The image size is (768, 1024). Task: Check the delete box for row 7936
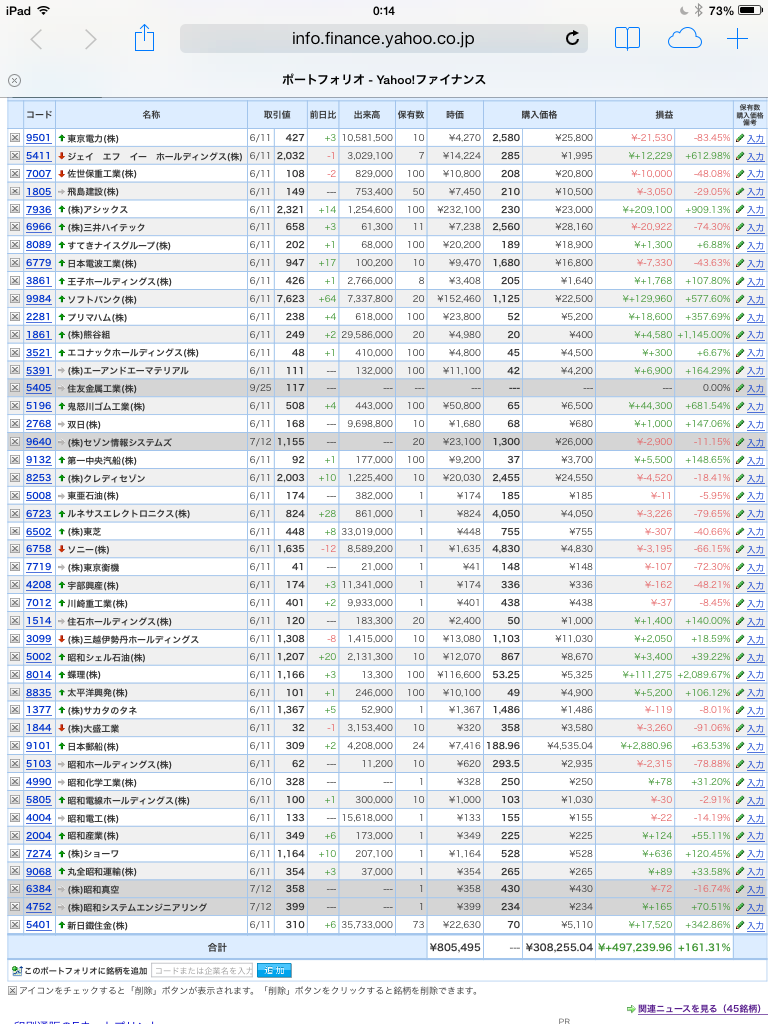(14, 210)
